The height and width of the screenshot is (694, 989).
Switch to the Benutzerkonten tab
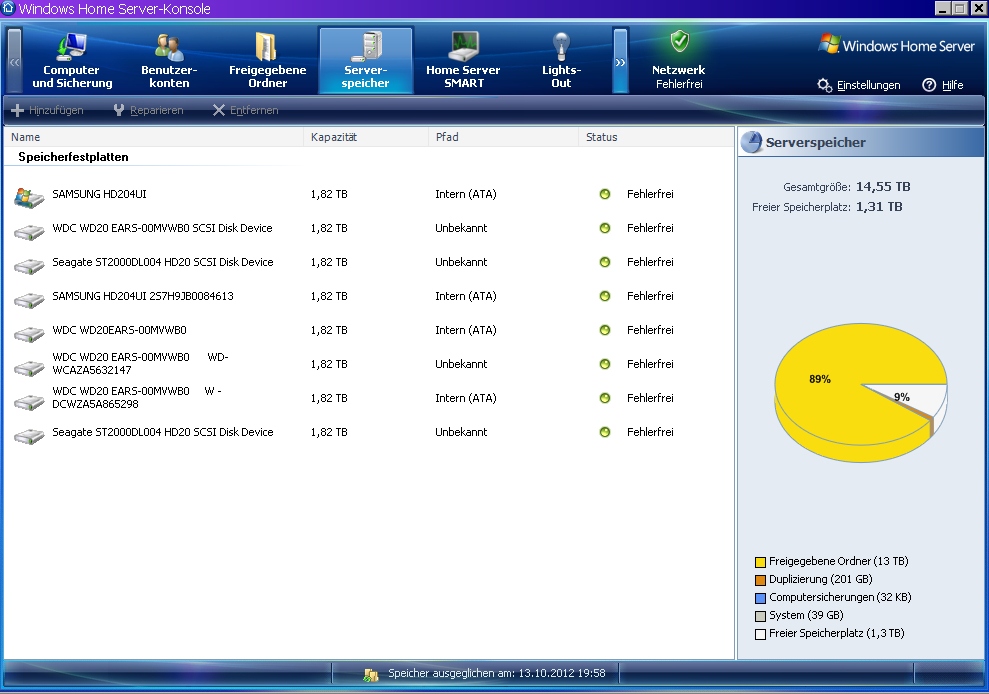click(169, 61)
